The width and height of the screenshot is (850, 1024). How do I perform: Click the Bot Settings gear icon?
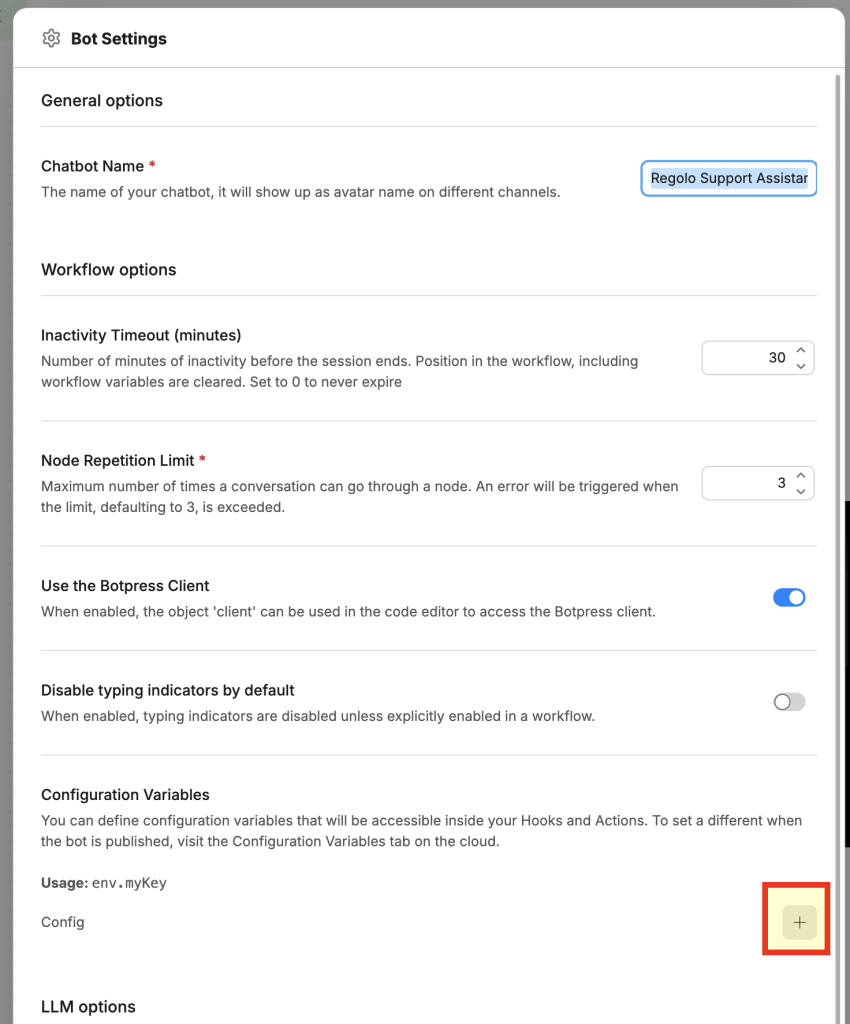click(x=51, y=39)
